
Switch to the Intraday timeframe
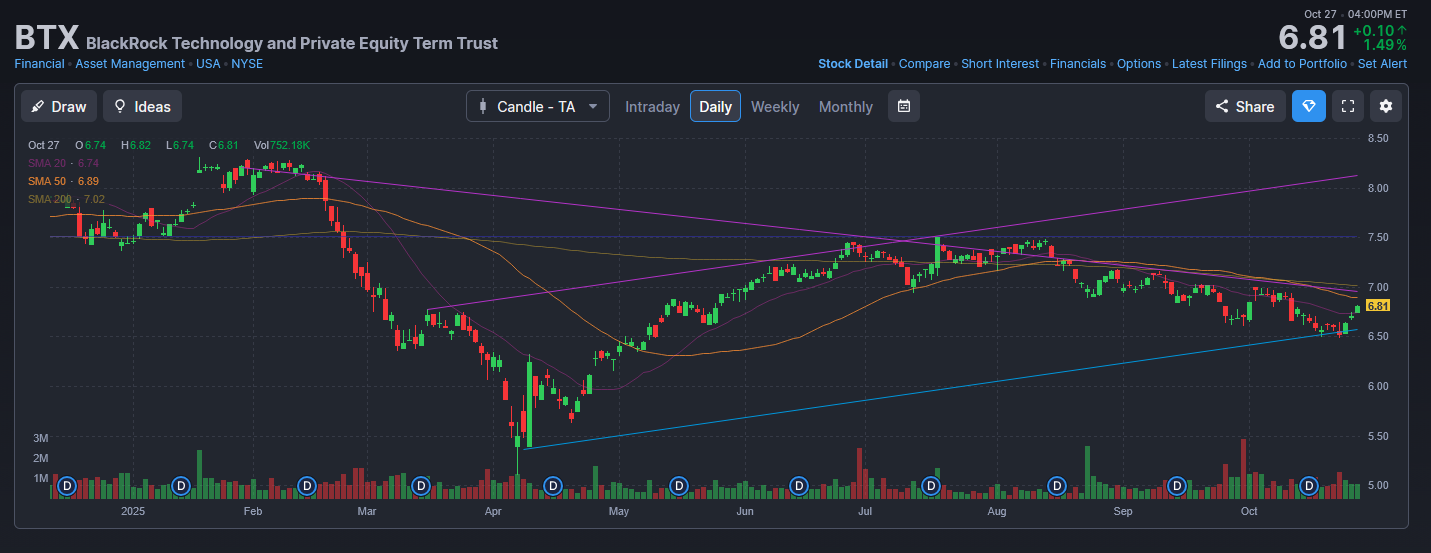pyautogui.click(x=652, y=106)
